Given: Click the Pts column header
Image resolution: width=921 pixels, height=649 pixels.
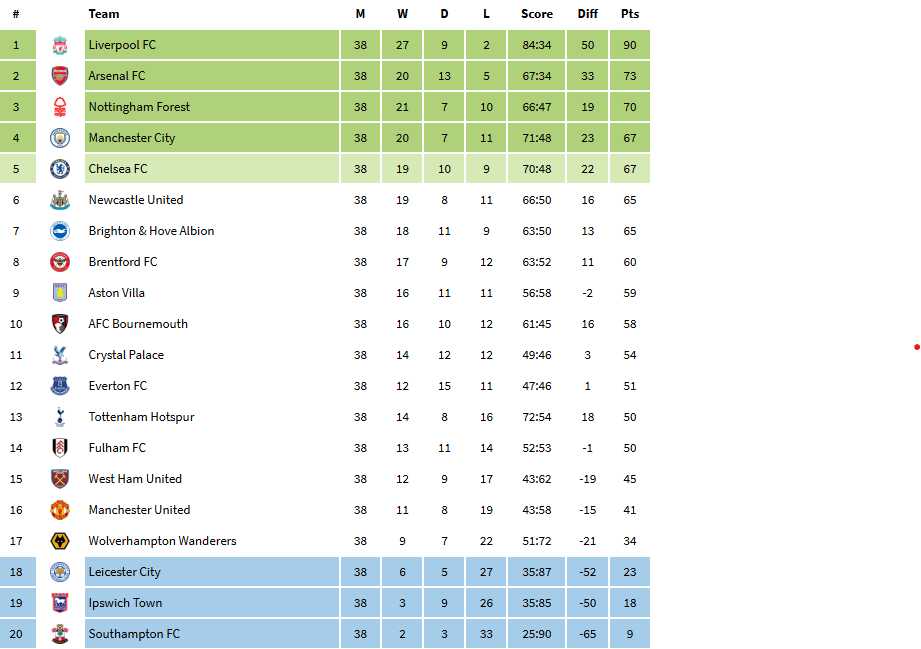Looking at the screenshot, I should point(630,14).
